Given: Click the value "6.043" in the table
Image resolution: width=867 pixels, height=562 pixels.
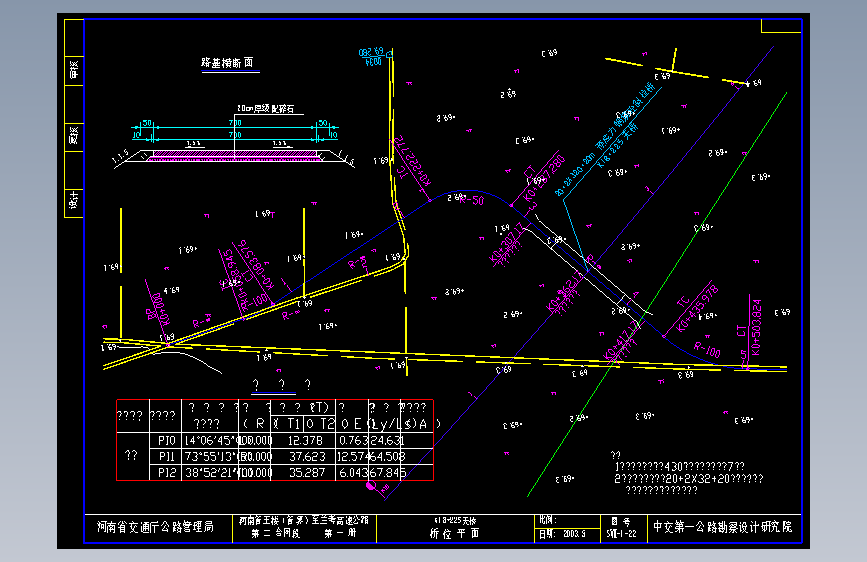Looking at the screenshot, I should [x=353, y=472].
